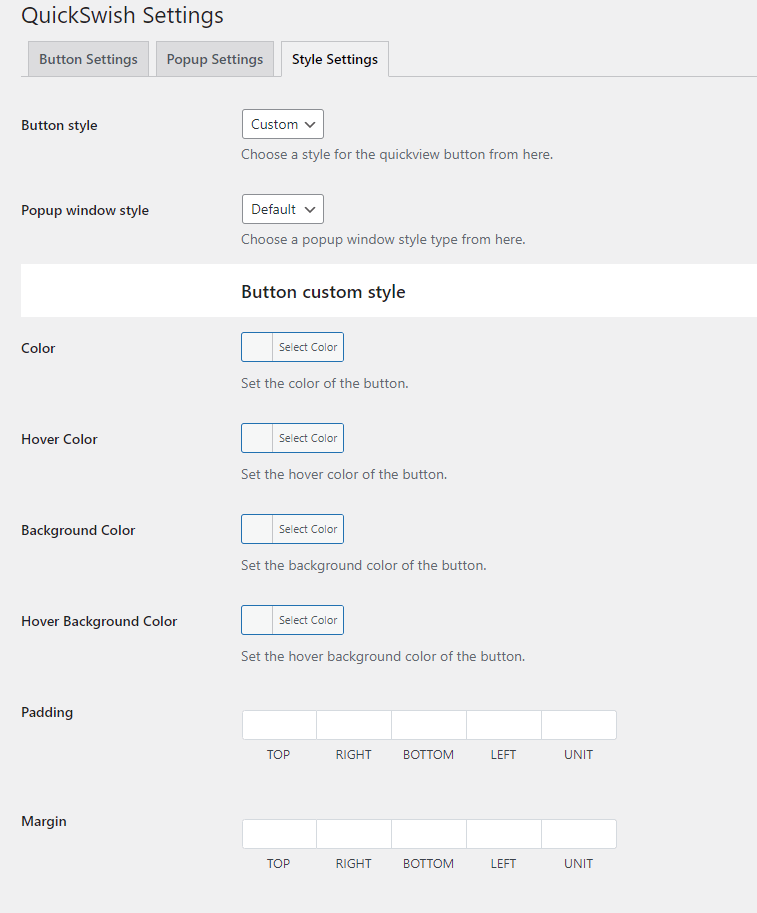
Task: Select the Style Settings tab
Action: [x=335, y=59]
